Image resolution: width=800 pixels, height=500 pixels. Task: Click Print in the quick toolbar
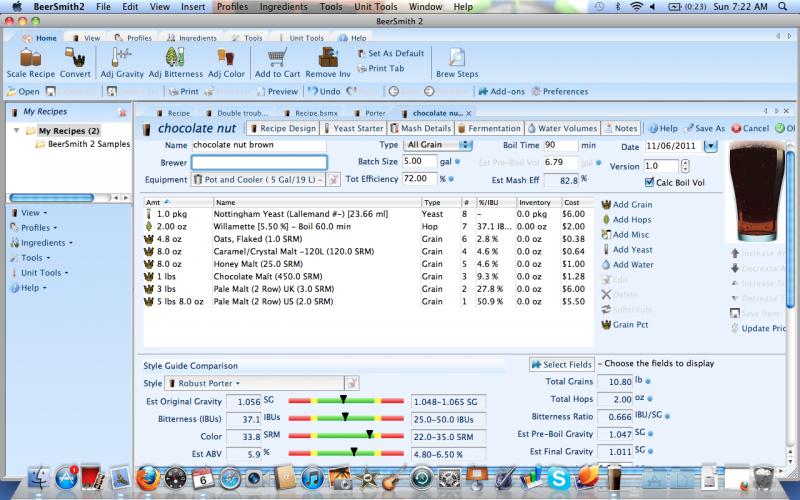184,91
